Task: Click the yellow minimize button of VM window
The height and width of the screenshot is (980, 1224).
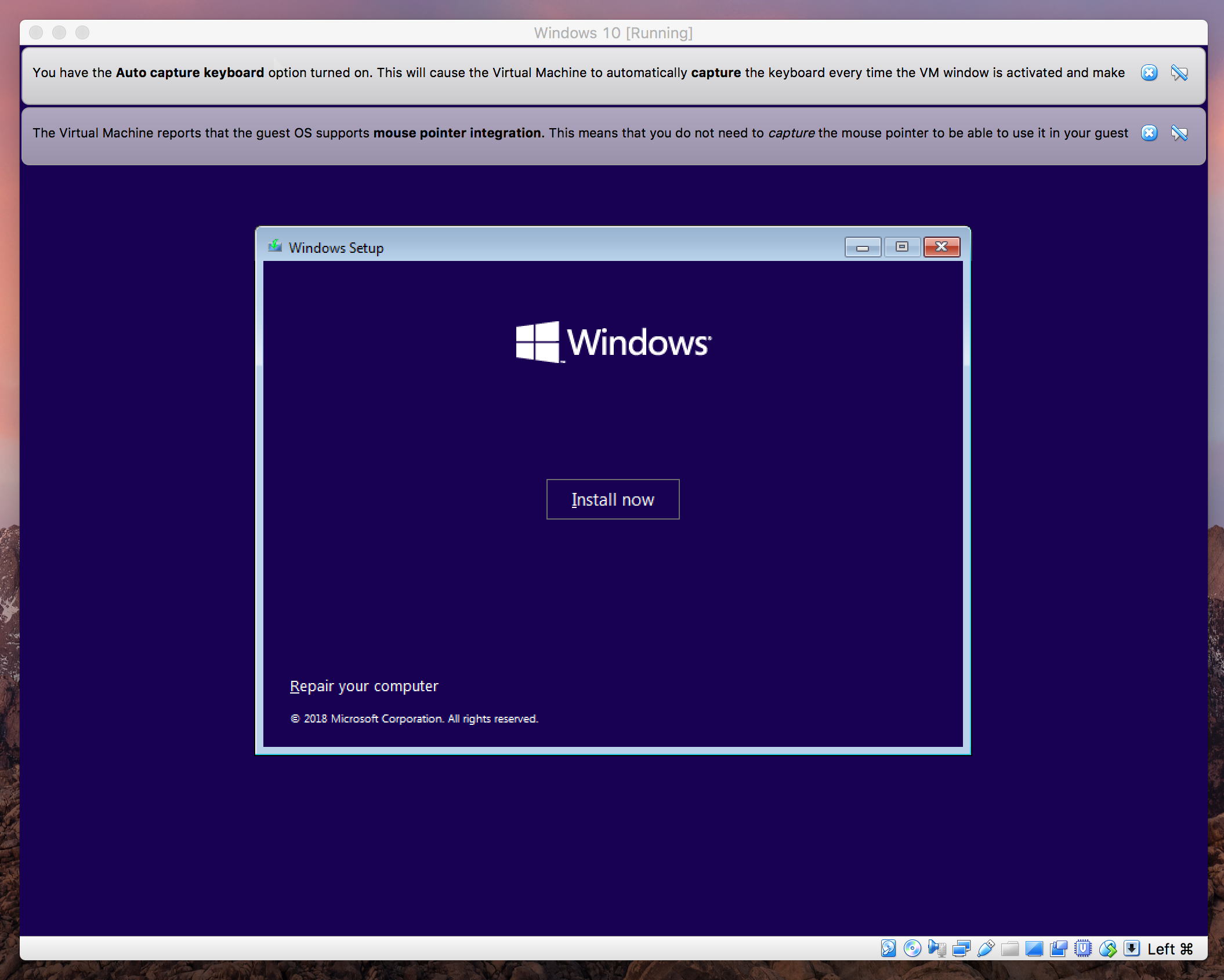Action: 59,32
